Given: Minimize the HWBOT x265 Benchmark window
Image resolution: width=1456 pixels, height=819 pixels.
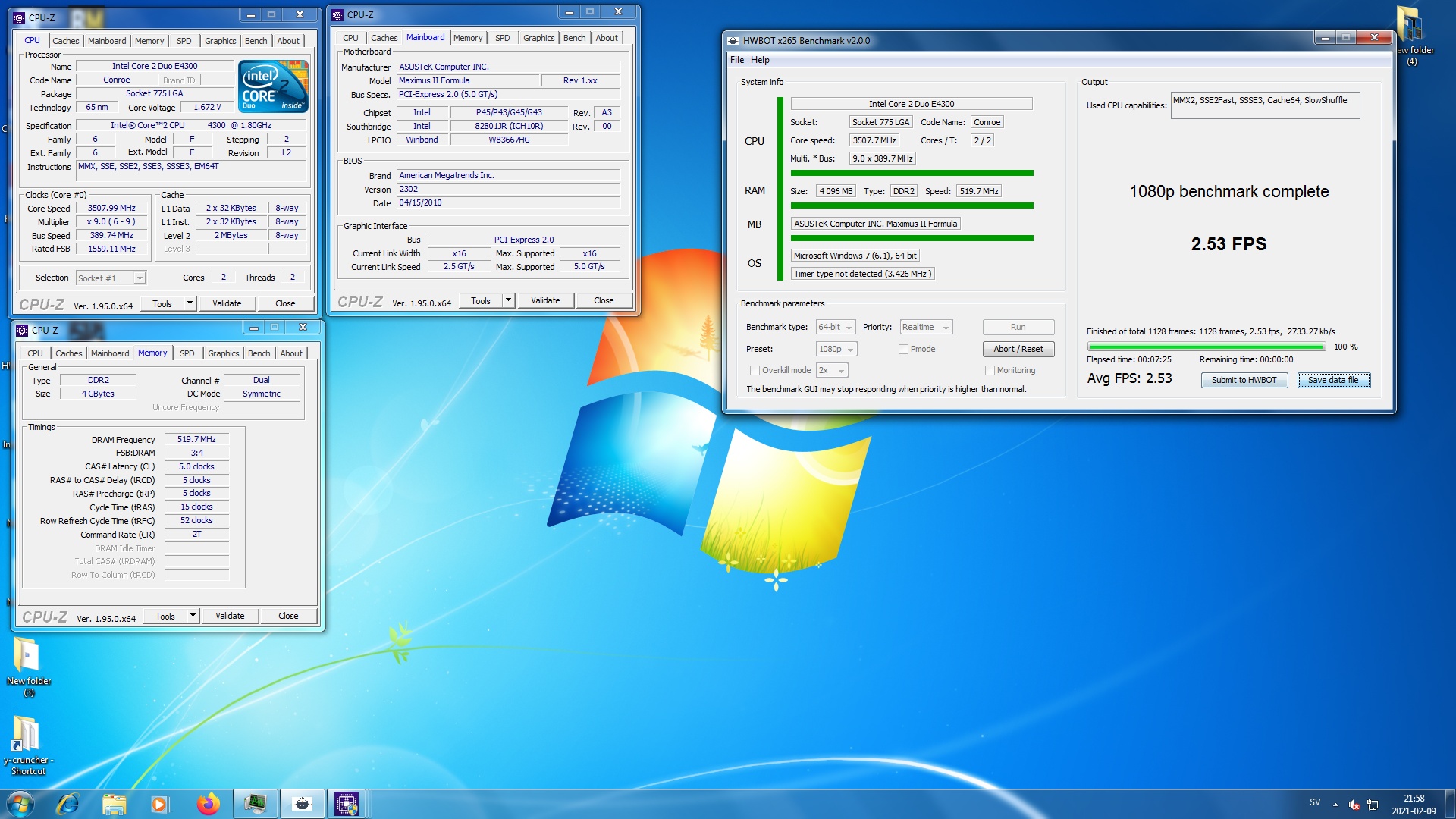Looking at the screenshot, I should coord(1326,38).
